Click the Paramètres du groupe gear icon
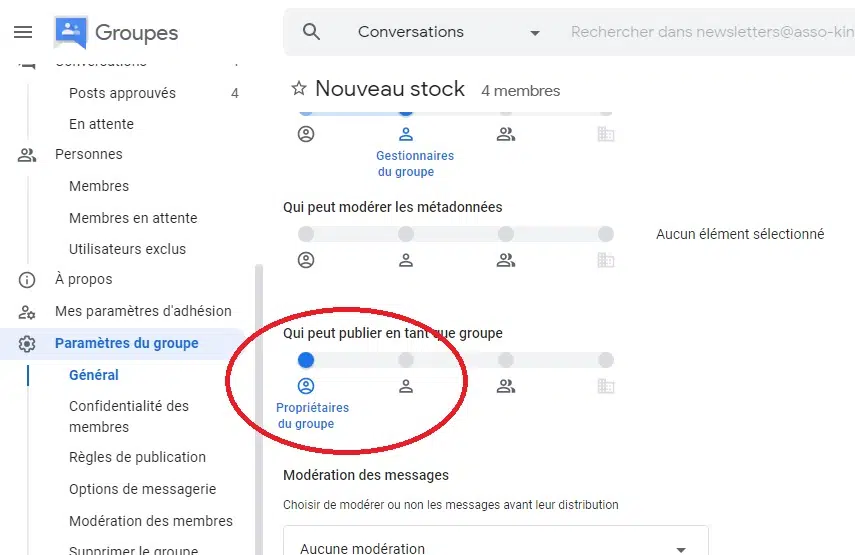855x555 pixels. click(27, 343)
